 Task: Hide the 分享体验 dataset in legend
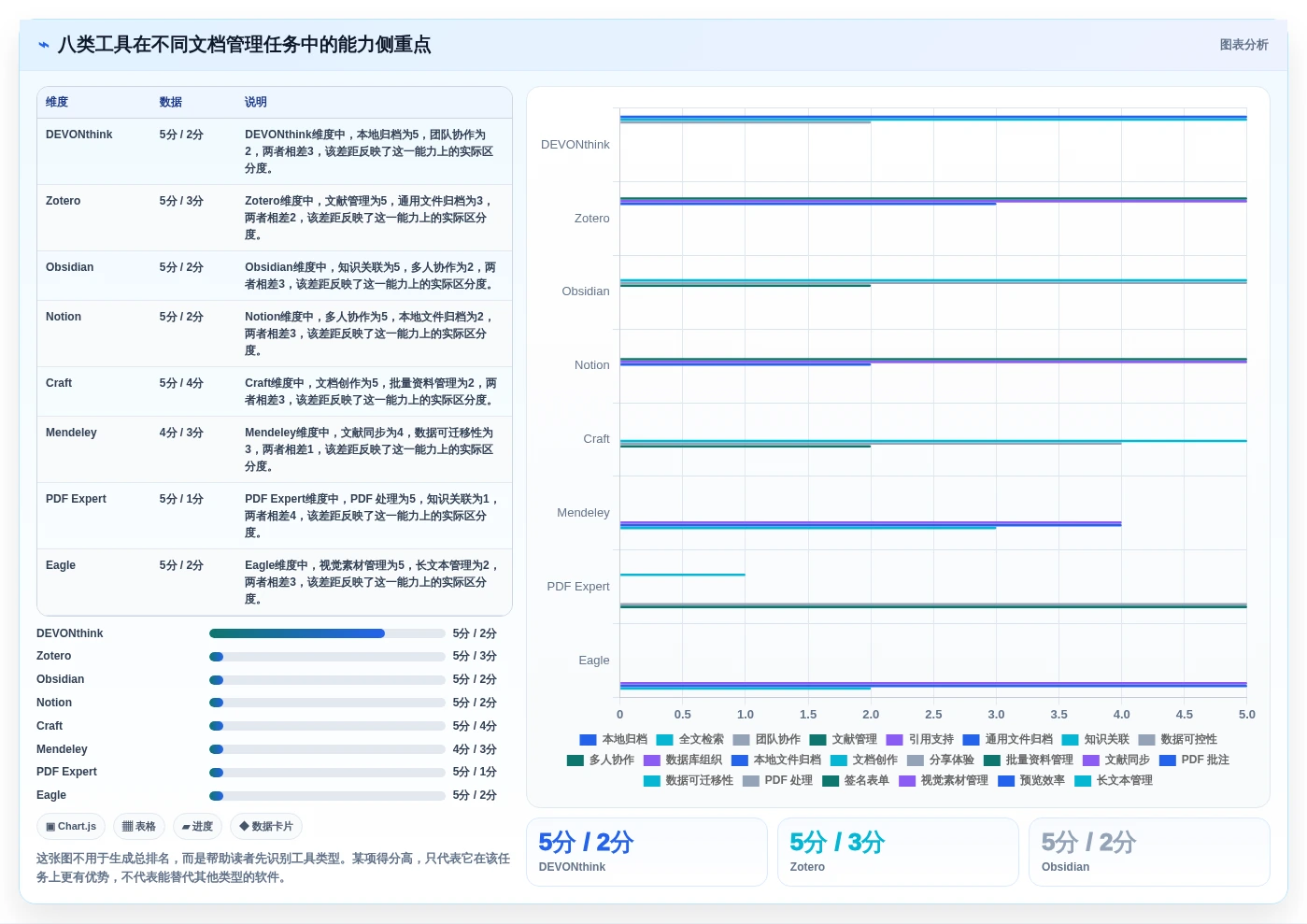941,761
